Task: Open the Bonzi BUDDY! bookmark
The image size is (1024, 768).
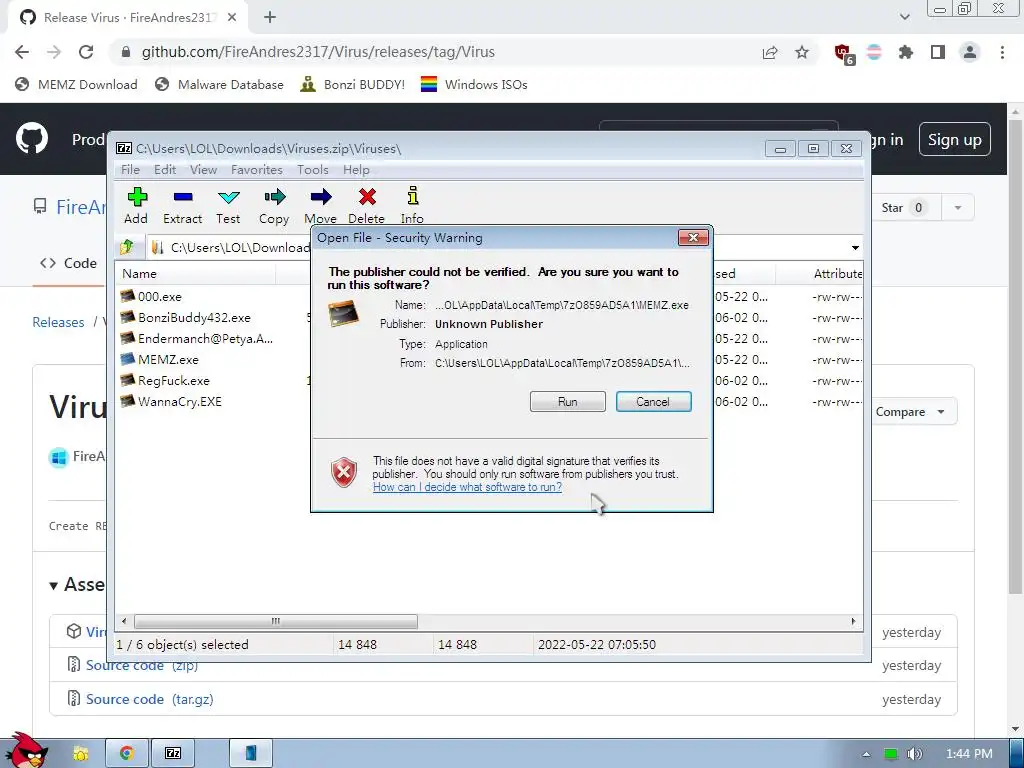Action: pos(352,84)
